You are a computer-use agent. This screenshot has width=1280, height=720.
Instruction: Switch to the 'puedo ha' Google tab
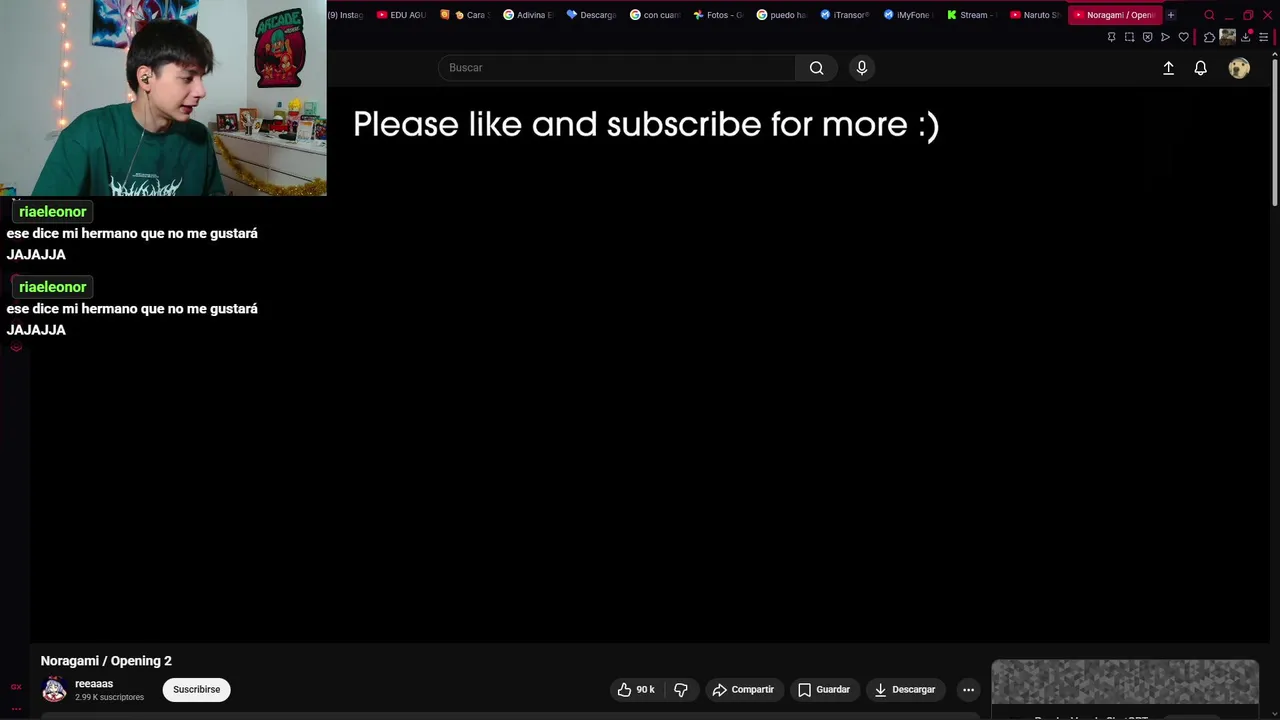[781, 15]
